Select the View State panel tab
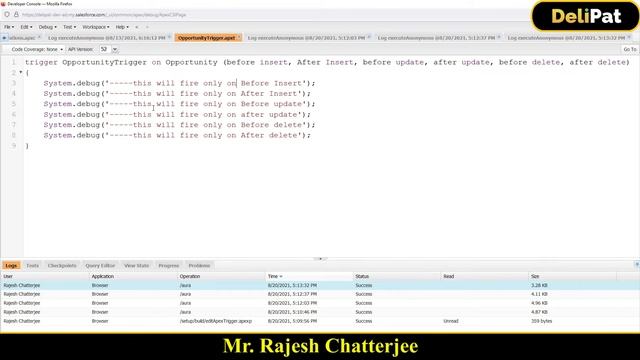 136,265
